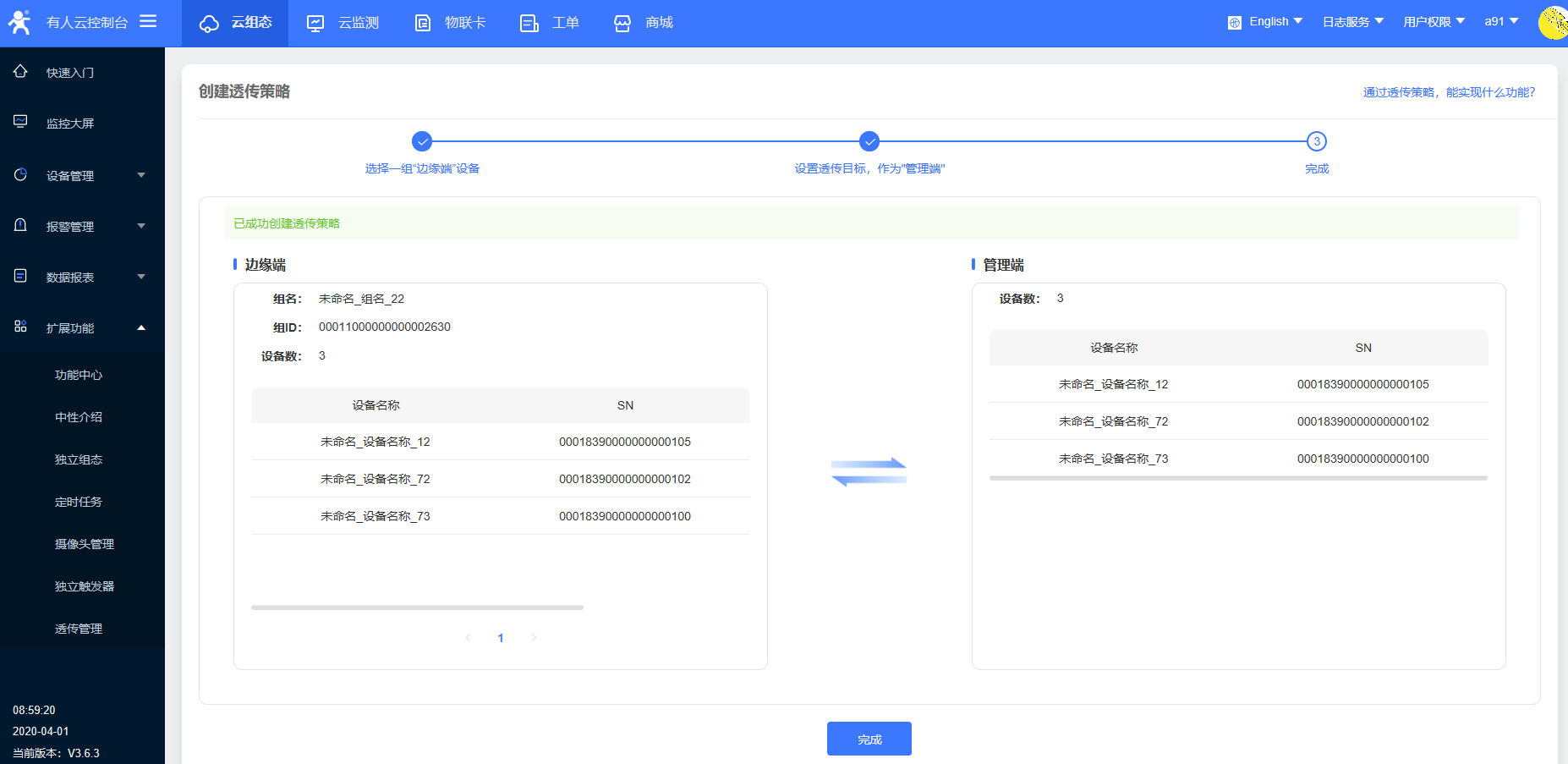The image size is (1568, 764).
Task: Click the 有人云 logo icon
Action: point(19,22)
